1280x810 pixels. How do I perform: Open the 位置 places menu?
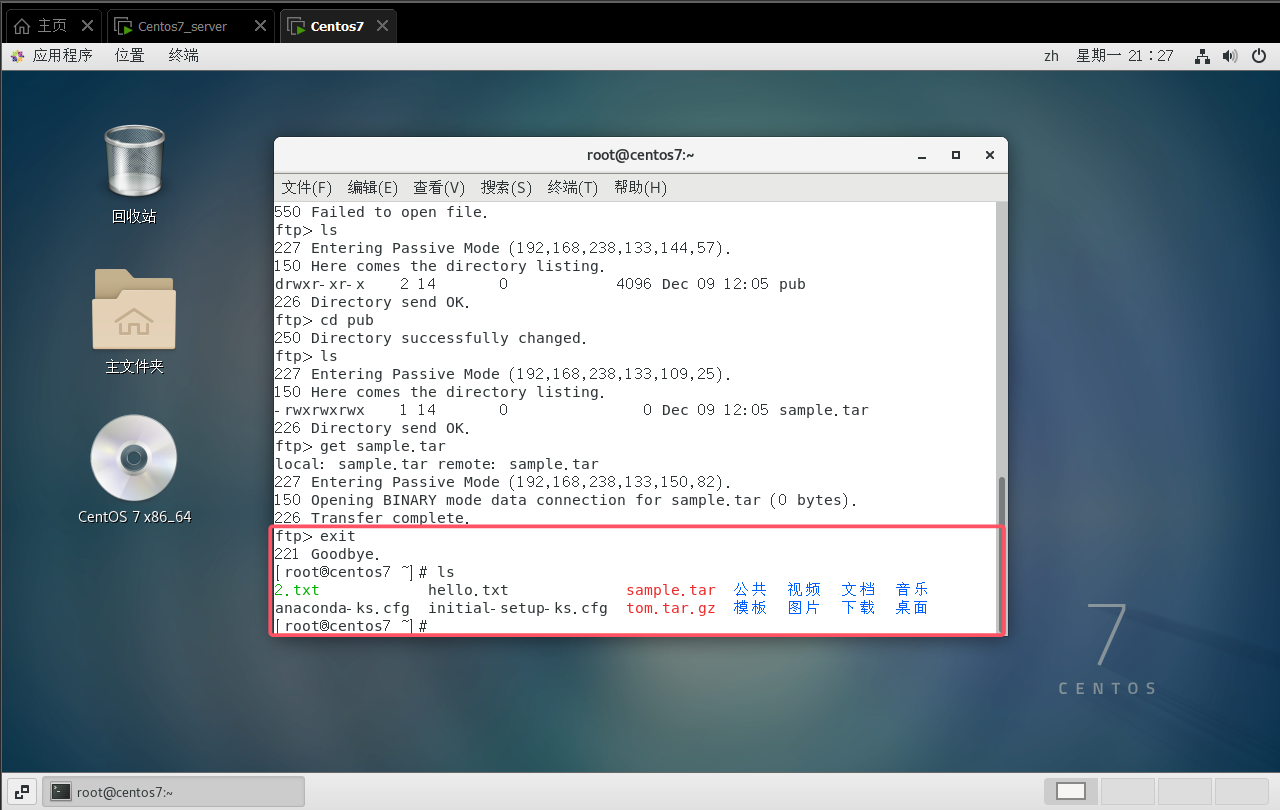click(129, 56)
